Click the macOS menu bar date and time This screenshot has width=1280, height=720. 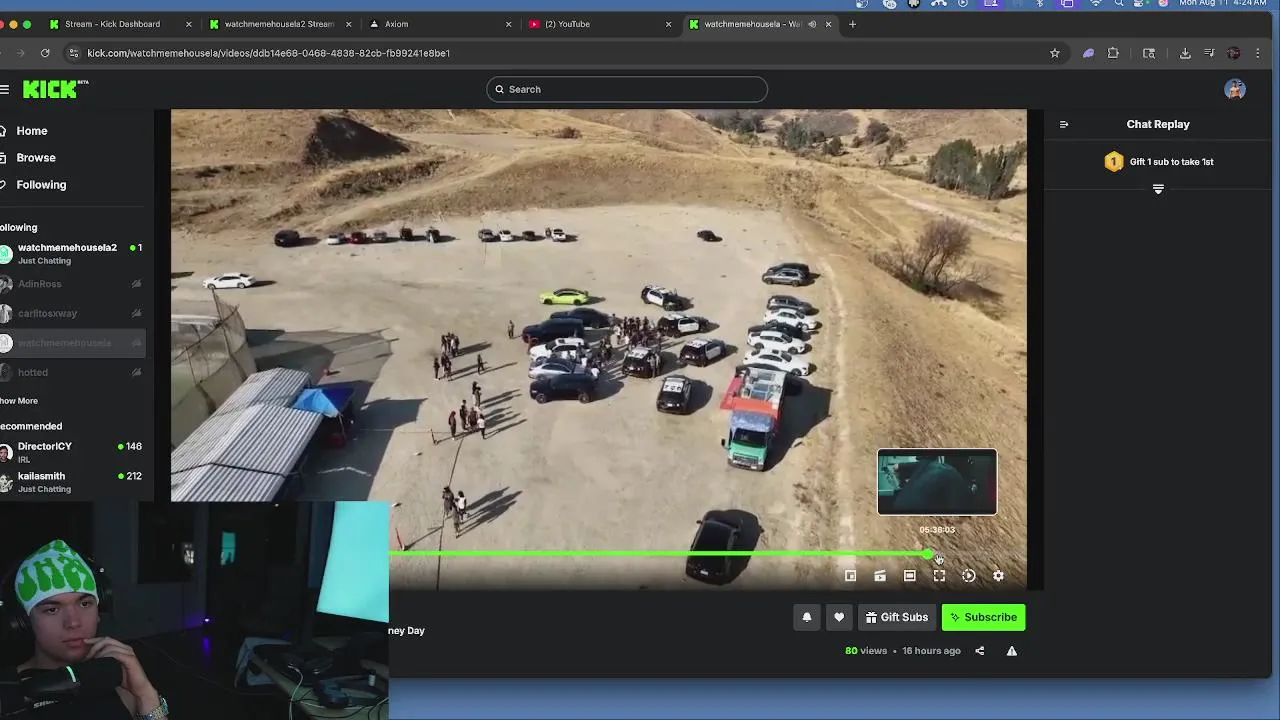[x=1222, y=4]
